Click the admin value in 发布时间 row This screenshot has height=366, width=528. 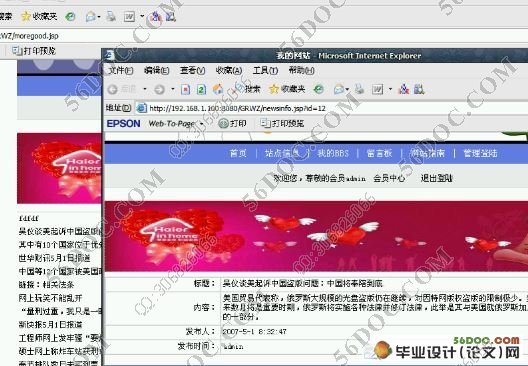coord(233,346)
